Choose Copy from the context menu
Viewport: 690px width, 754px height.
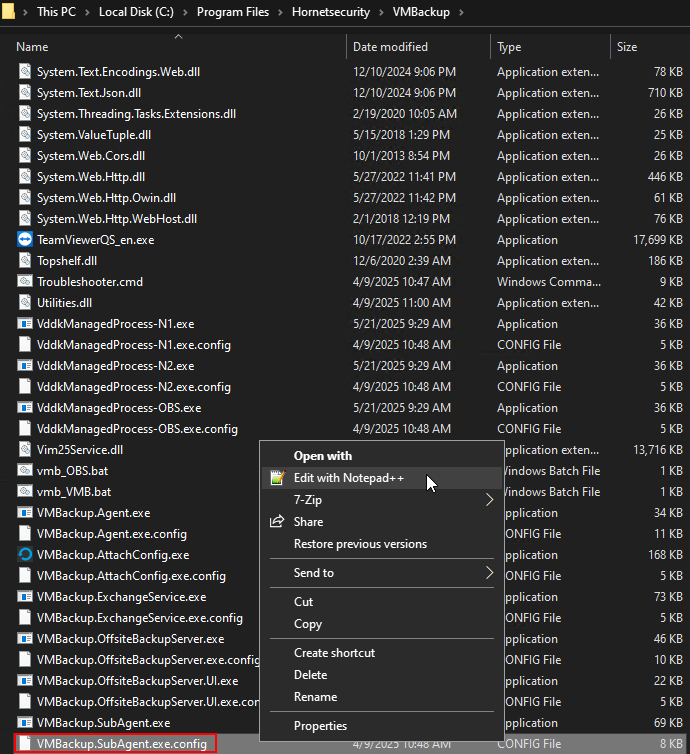tap(382, 623)
